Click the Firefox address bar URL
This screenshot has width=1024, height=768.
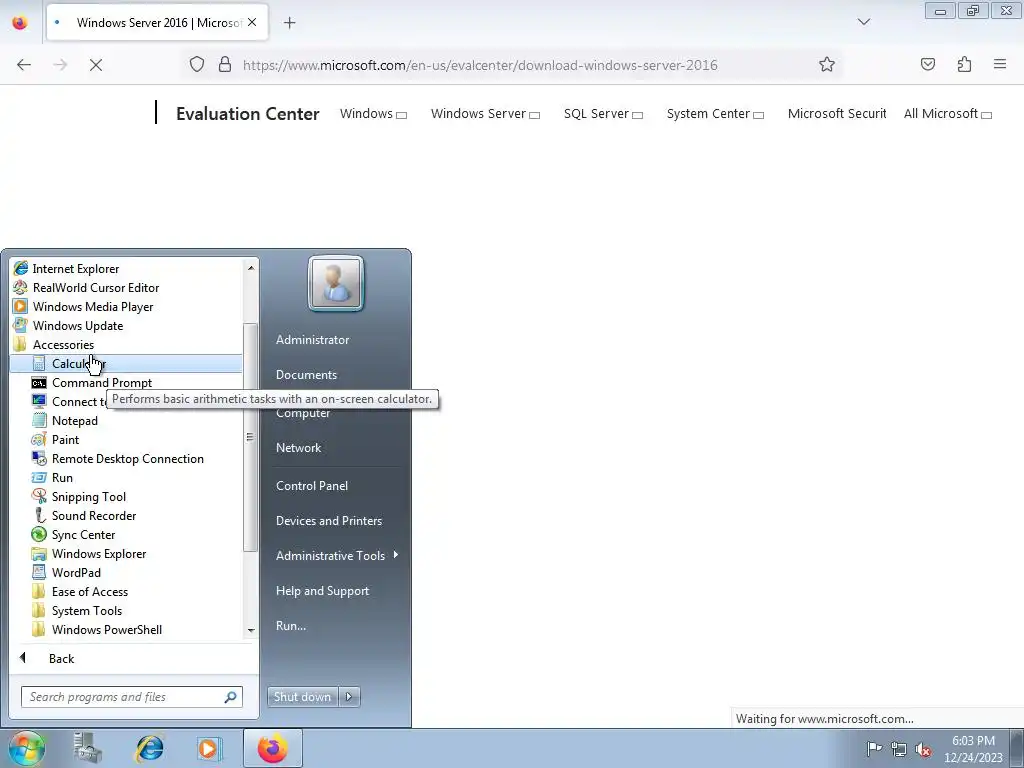480,65
